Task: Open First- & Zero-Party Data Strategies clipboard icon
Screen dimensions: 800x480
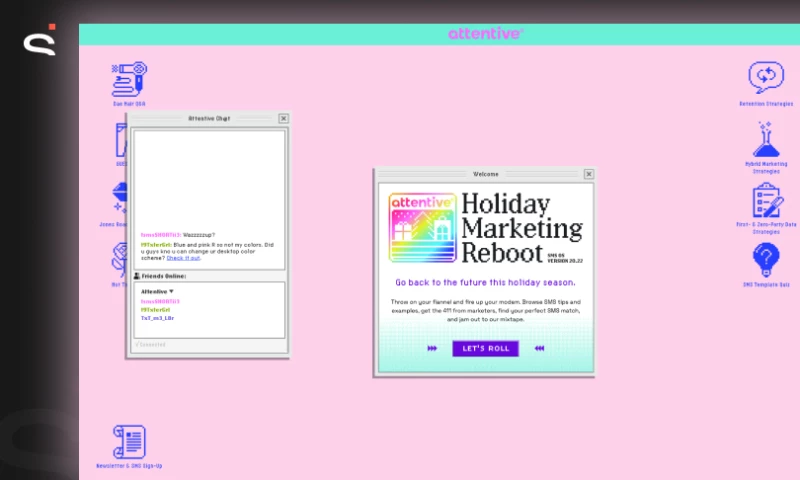Action: (x=767, y=200)
